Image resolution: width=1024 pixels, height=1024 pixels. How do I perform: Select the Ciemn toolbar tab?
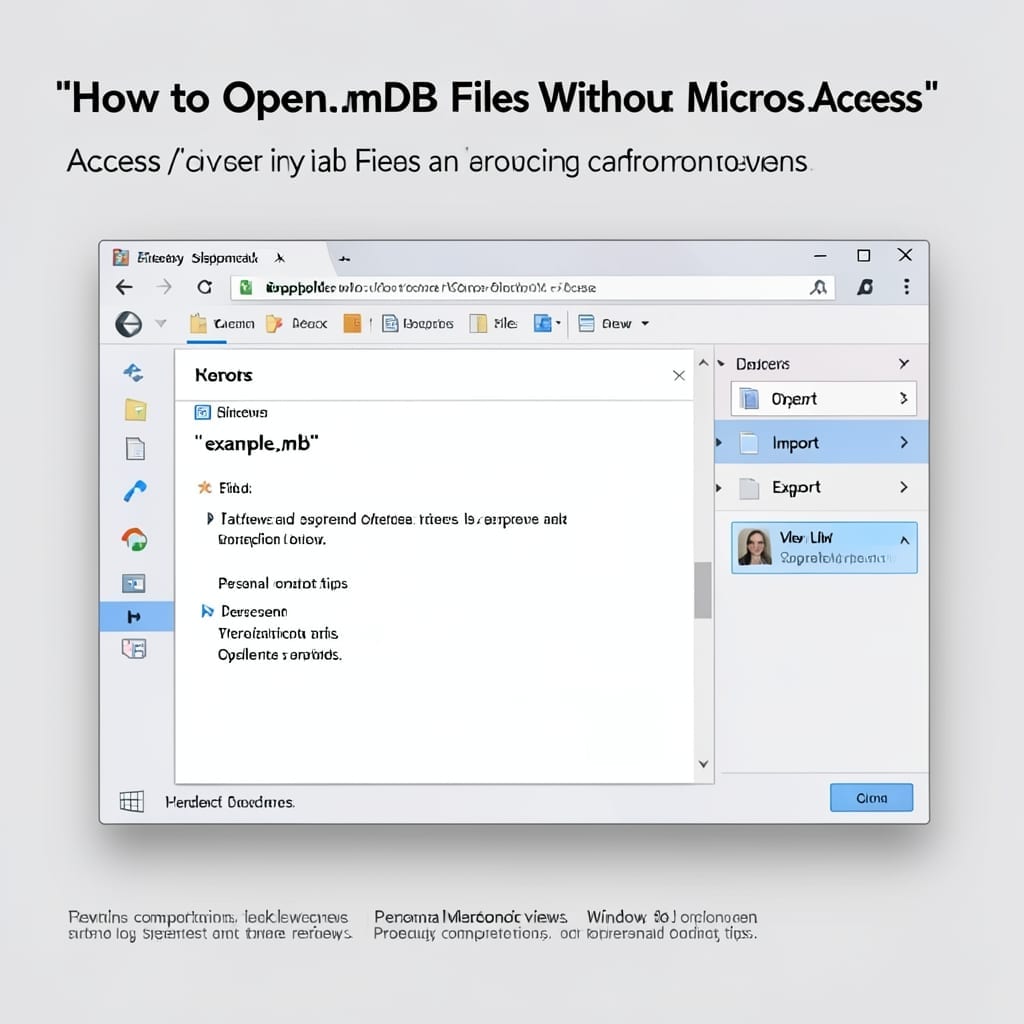(221, 324)
